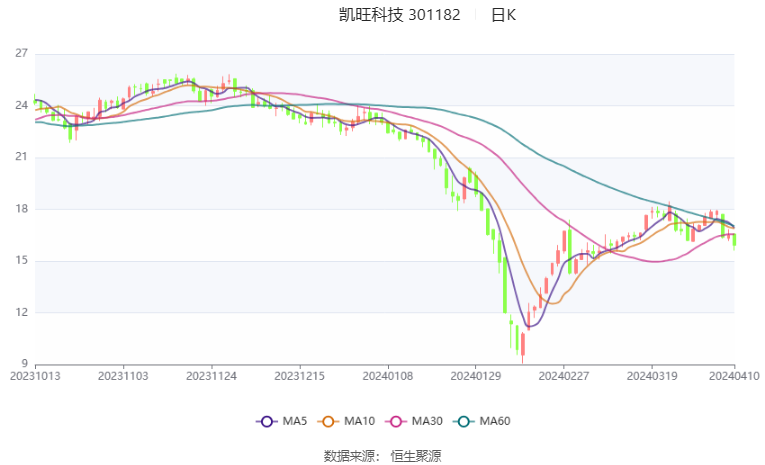Click the 27 price axis label
Image resolution: width=765 pixels, height=465 pixels.
[21, 54]
